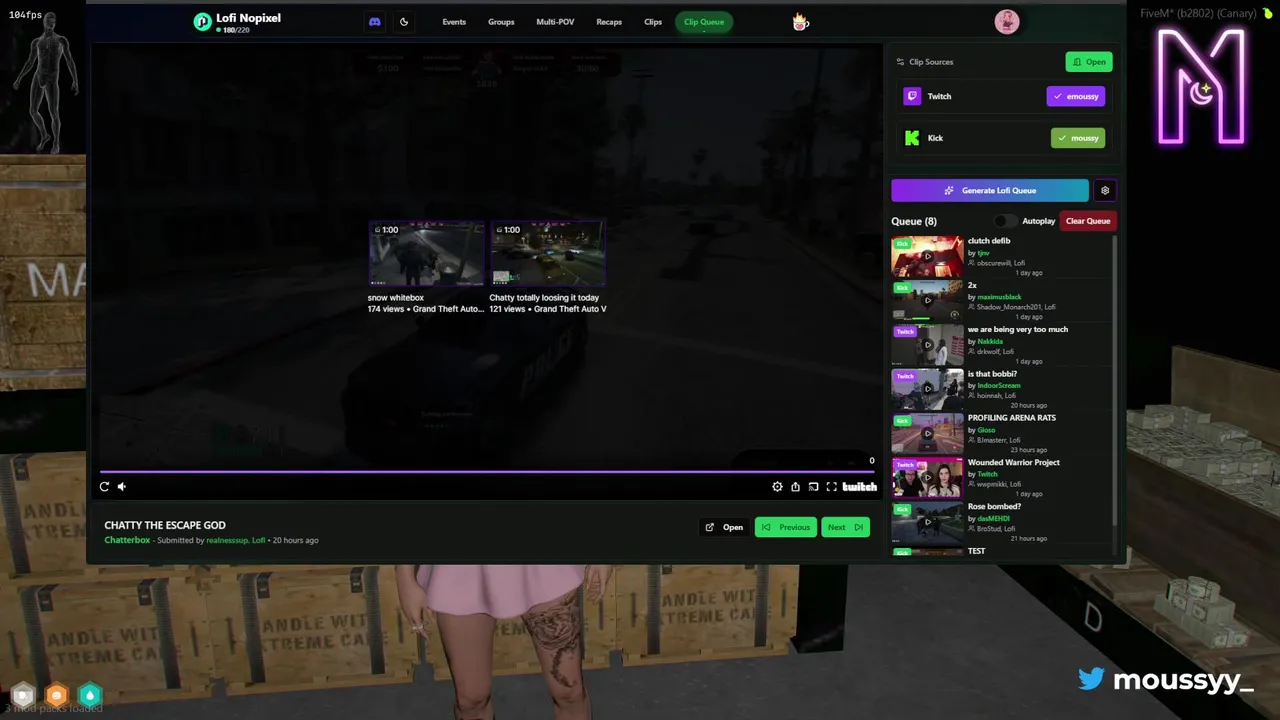The height and width of the screenshot is (720, 1280).
Task: Seek on the purple video progress bar
Action: pyautogui.click(x=488, y=471)
